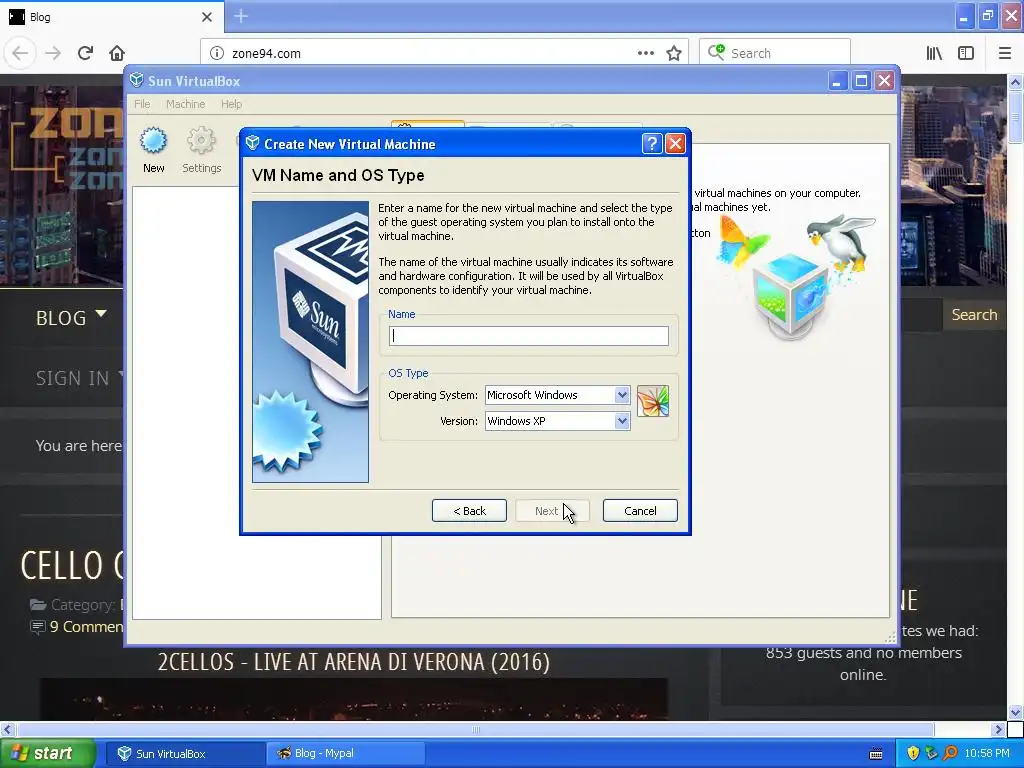Open Help menu in Sun VirtualBox

[x=231, y=104]
